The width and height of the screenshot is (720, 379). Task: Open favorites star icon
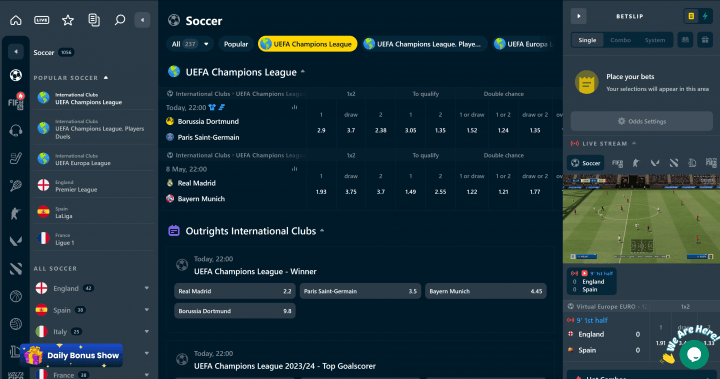pyautogui.click(x=68, y=20)
